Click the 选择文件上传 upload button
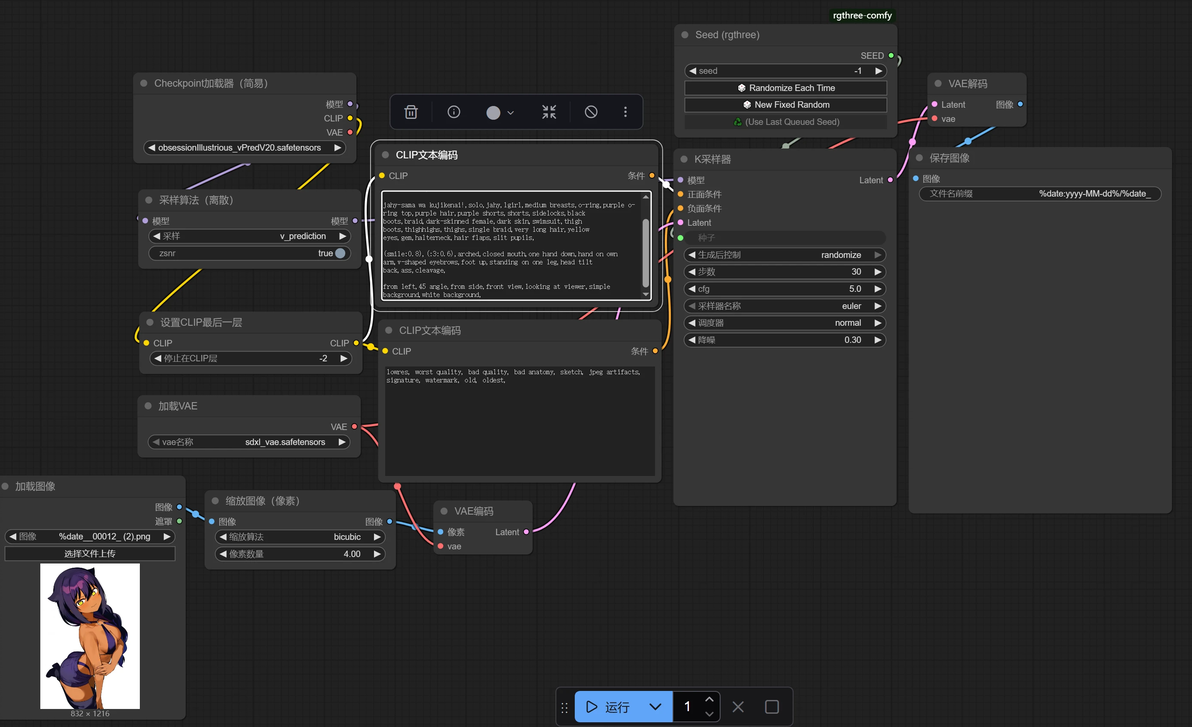1192x727 pixels. tap(90, 554)
